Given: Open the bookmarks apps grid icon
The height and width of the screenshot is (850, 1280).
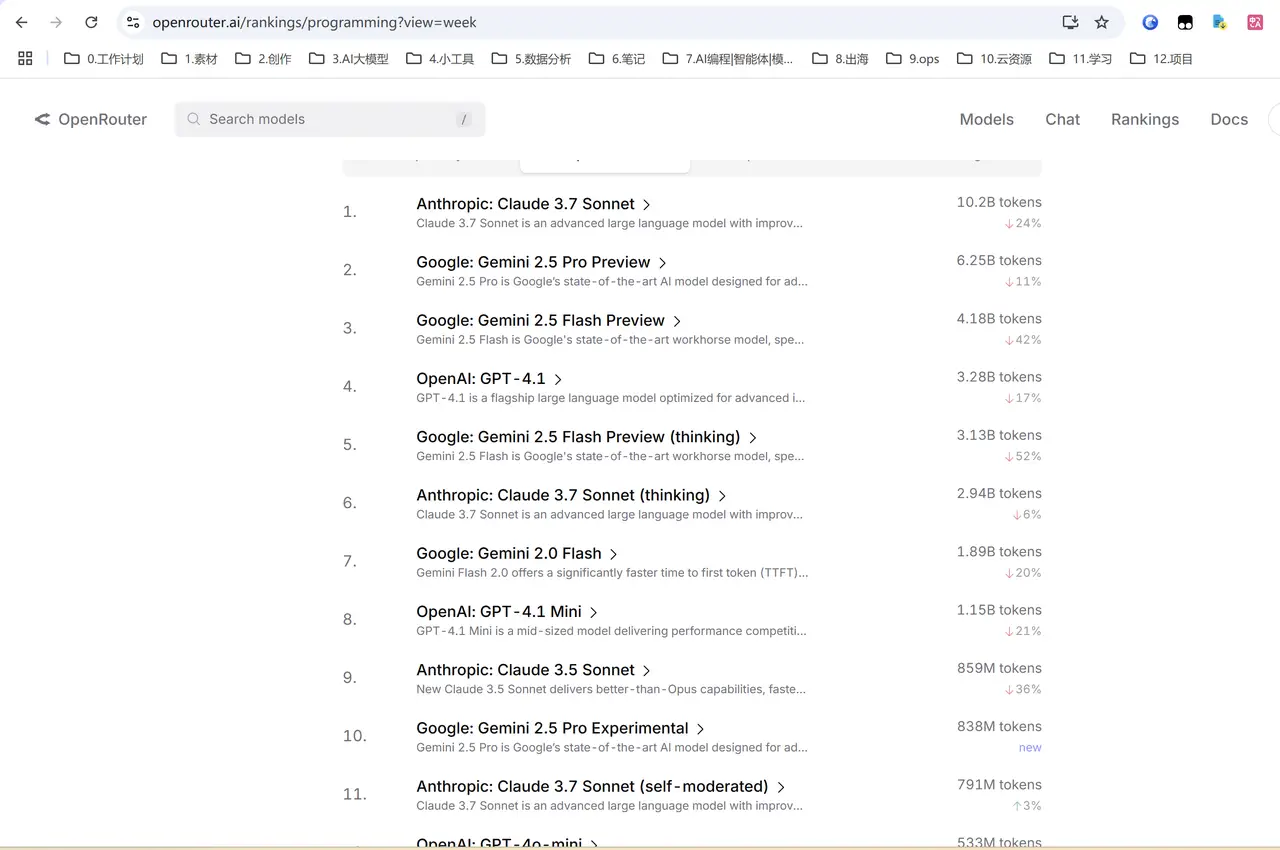Looking at the screenshot, I should coord(25,59).
